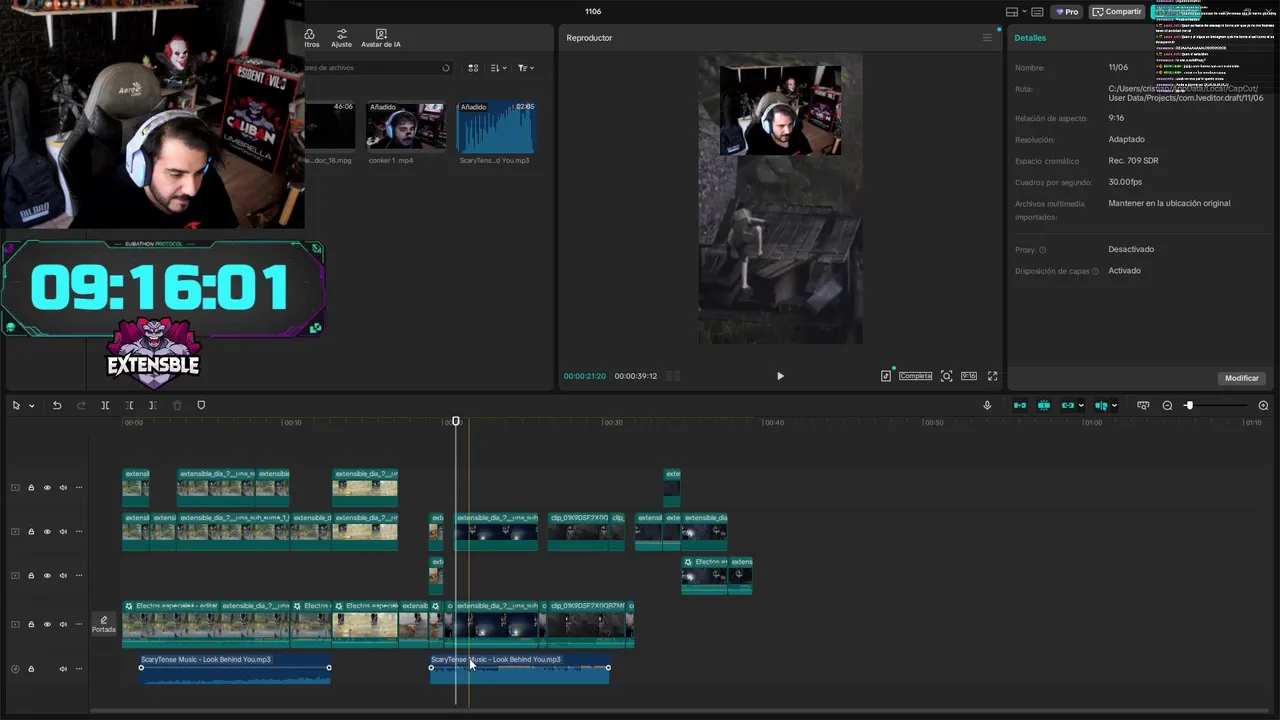1280x720 pixels.
Task: Mute the audio track with ScaryTense Music
Action: coord(63,669)
